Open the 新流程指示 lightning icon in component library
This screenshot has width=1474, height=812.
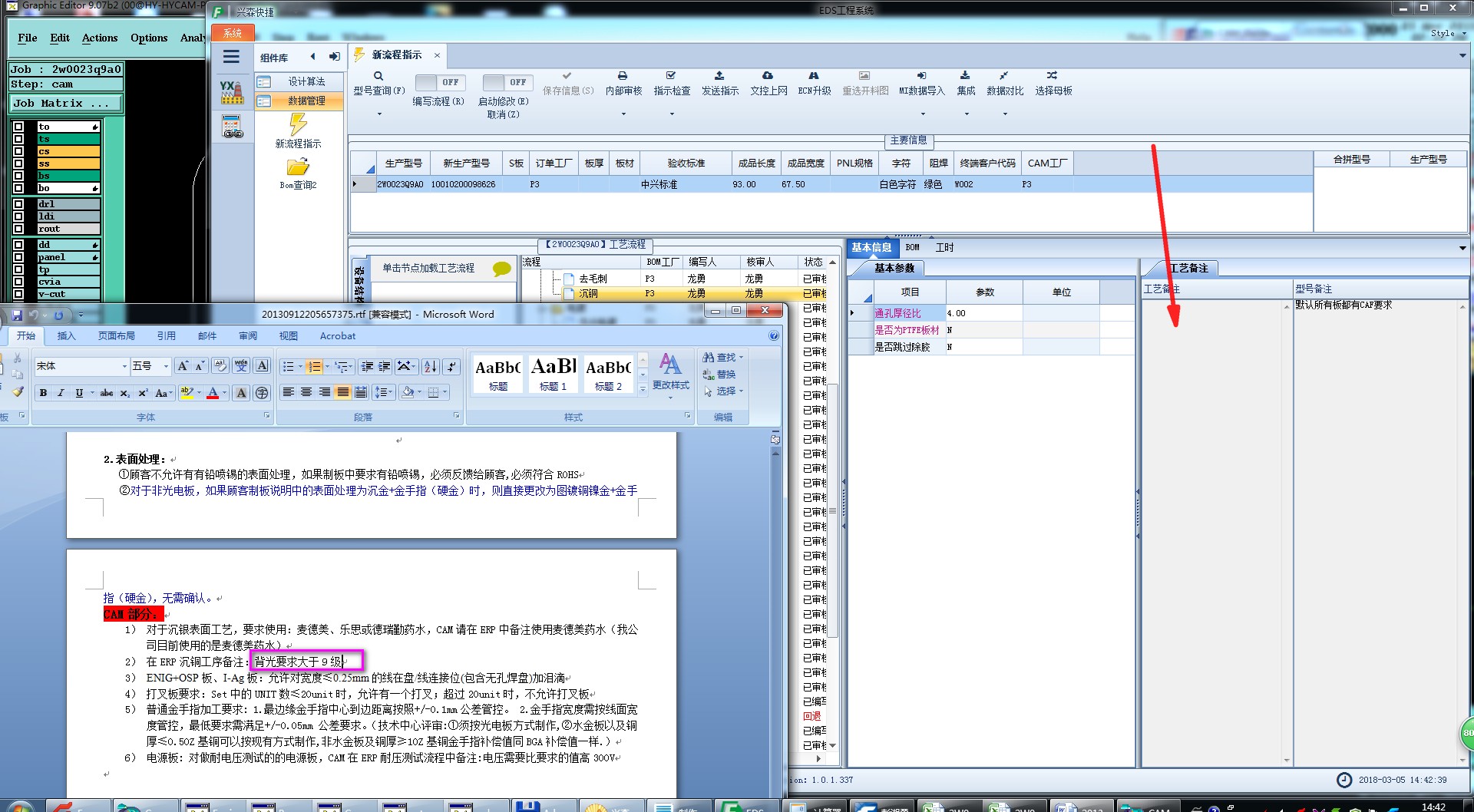pos(298,124)
